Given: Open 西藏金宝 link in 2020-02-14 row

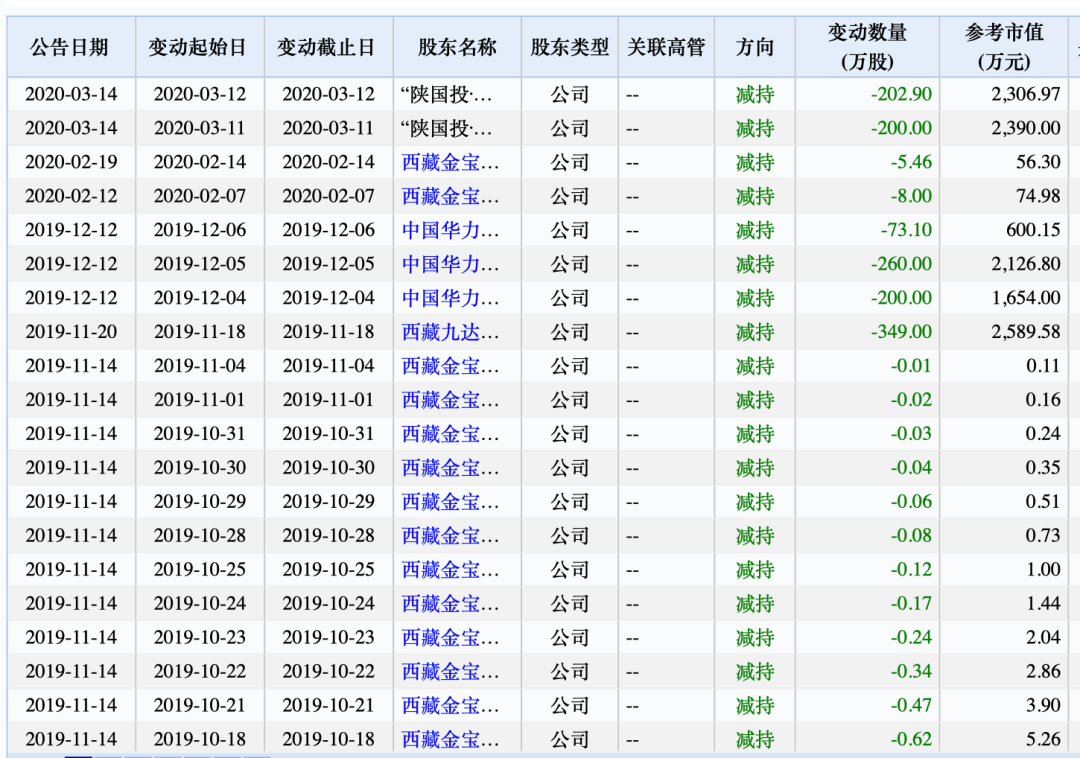Looking at the screenshot, I should pos(450,162).
